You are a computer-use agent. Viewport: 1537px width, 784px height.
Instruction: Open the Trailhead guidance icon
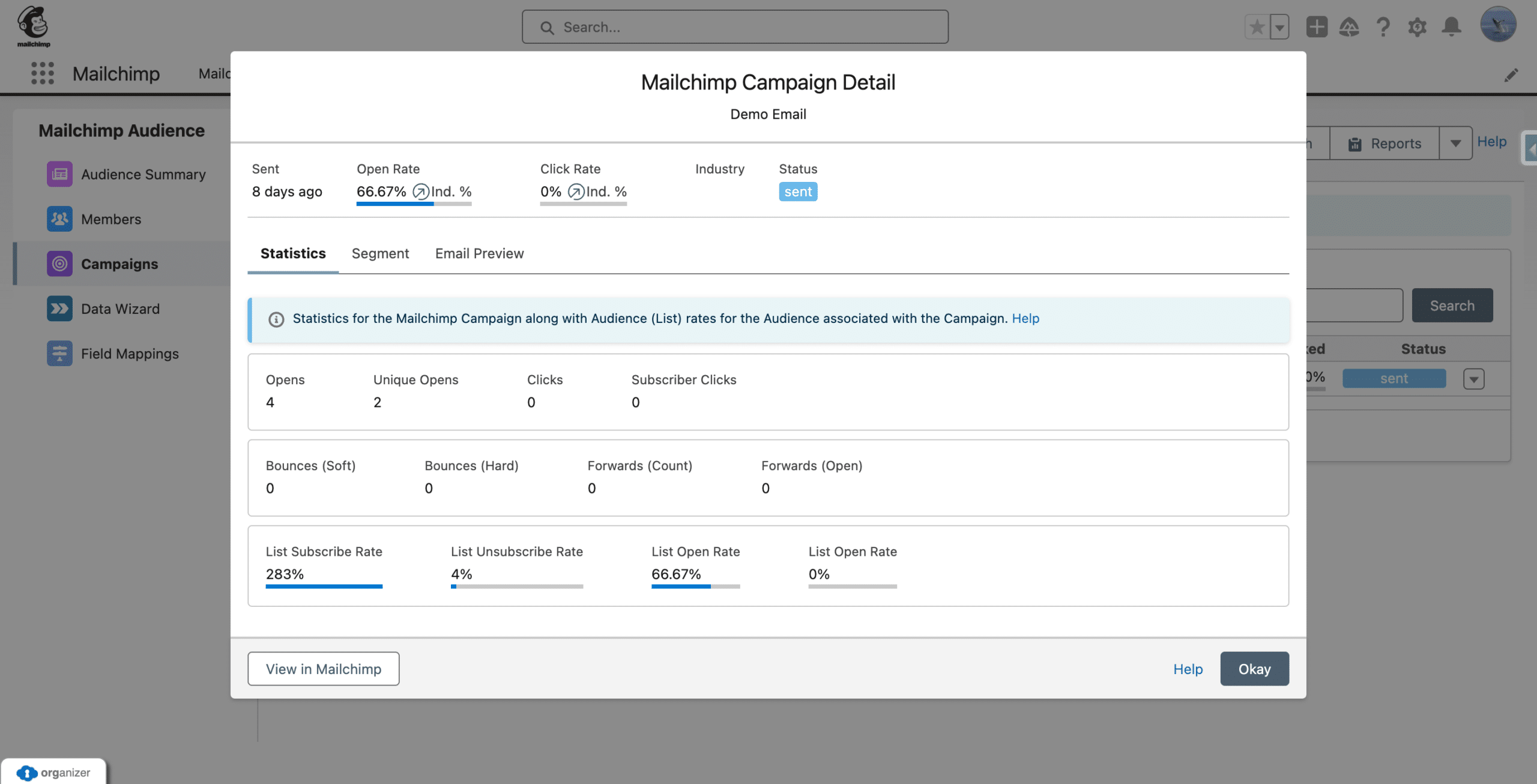pos(1349,27)
